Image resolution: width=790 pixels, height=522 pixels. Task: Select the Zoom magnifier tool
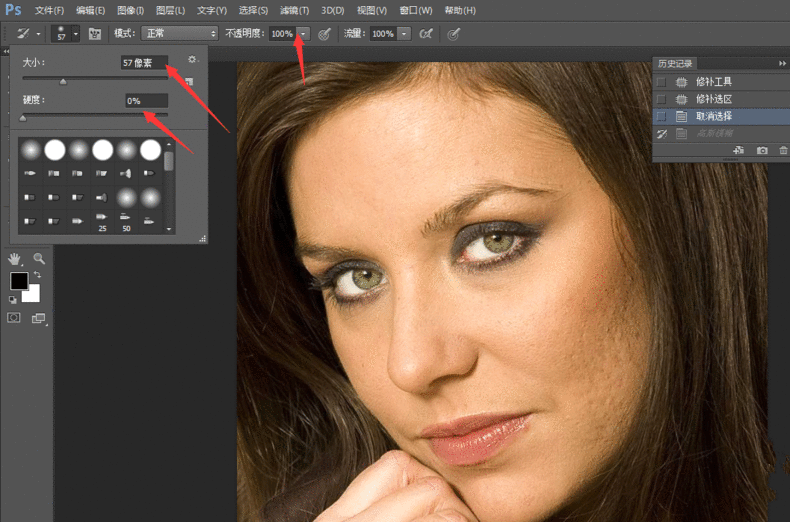click(x=39, y=259)
